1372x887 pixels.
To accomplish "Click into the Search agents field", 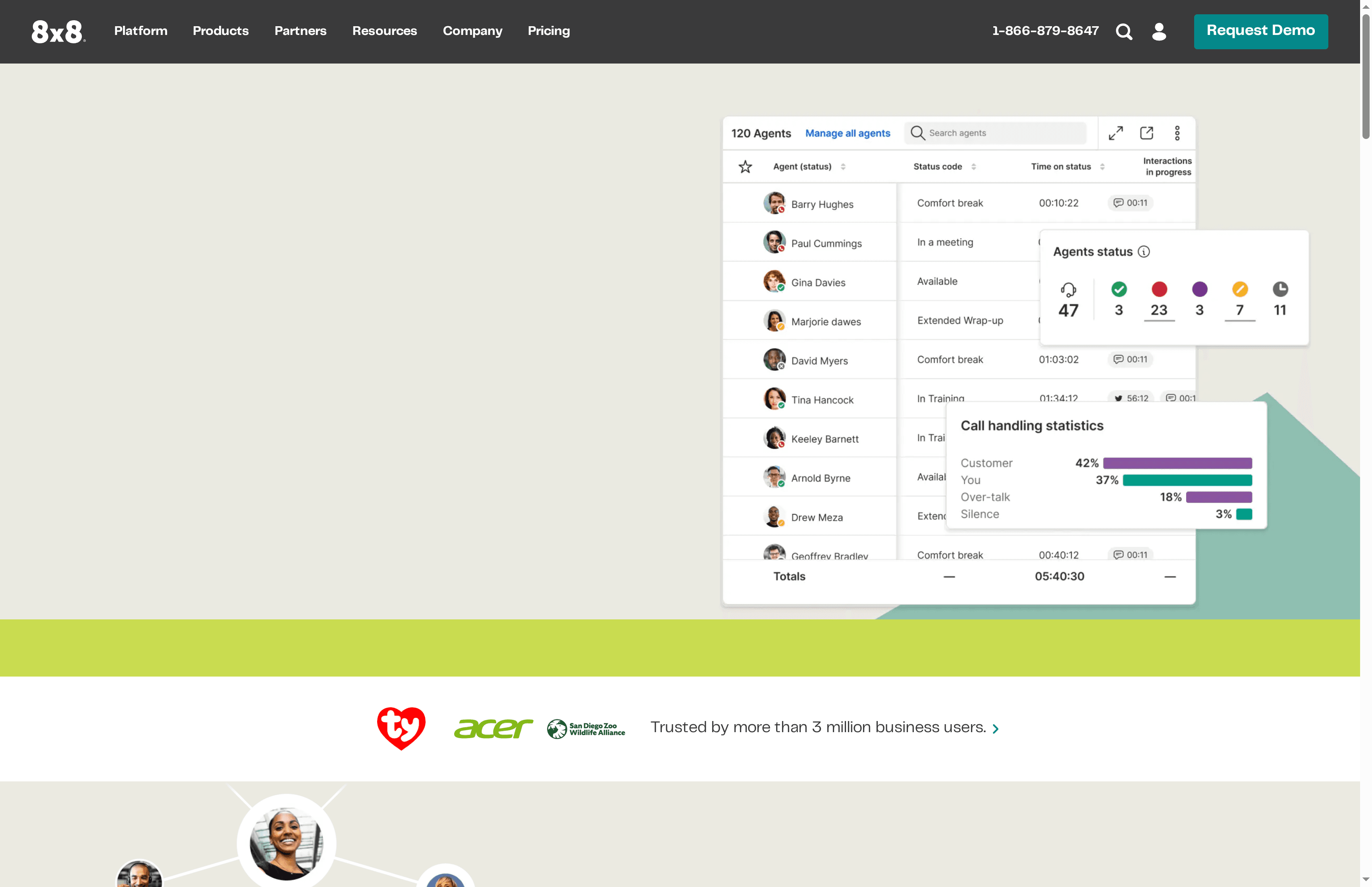I will tap(1002, 133).
